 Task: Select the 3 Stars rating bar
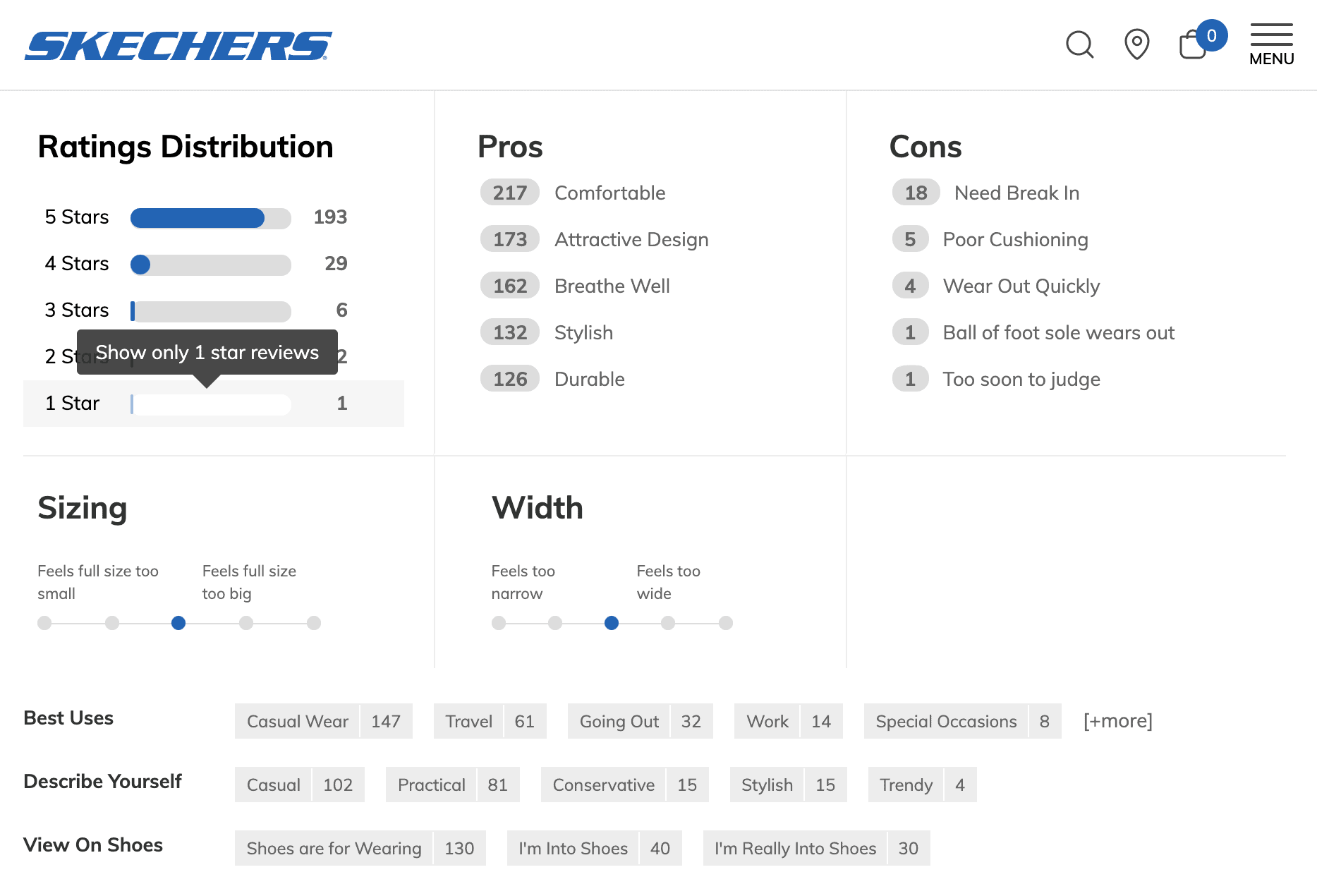[x=210, y=311]
